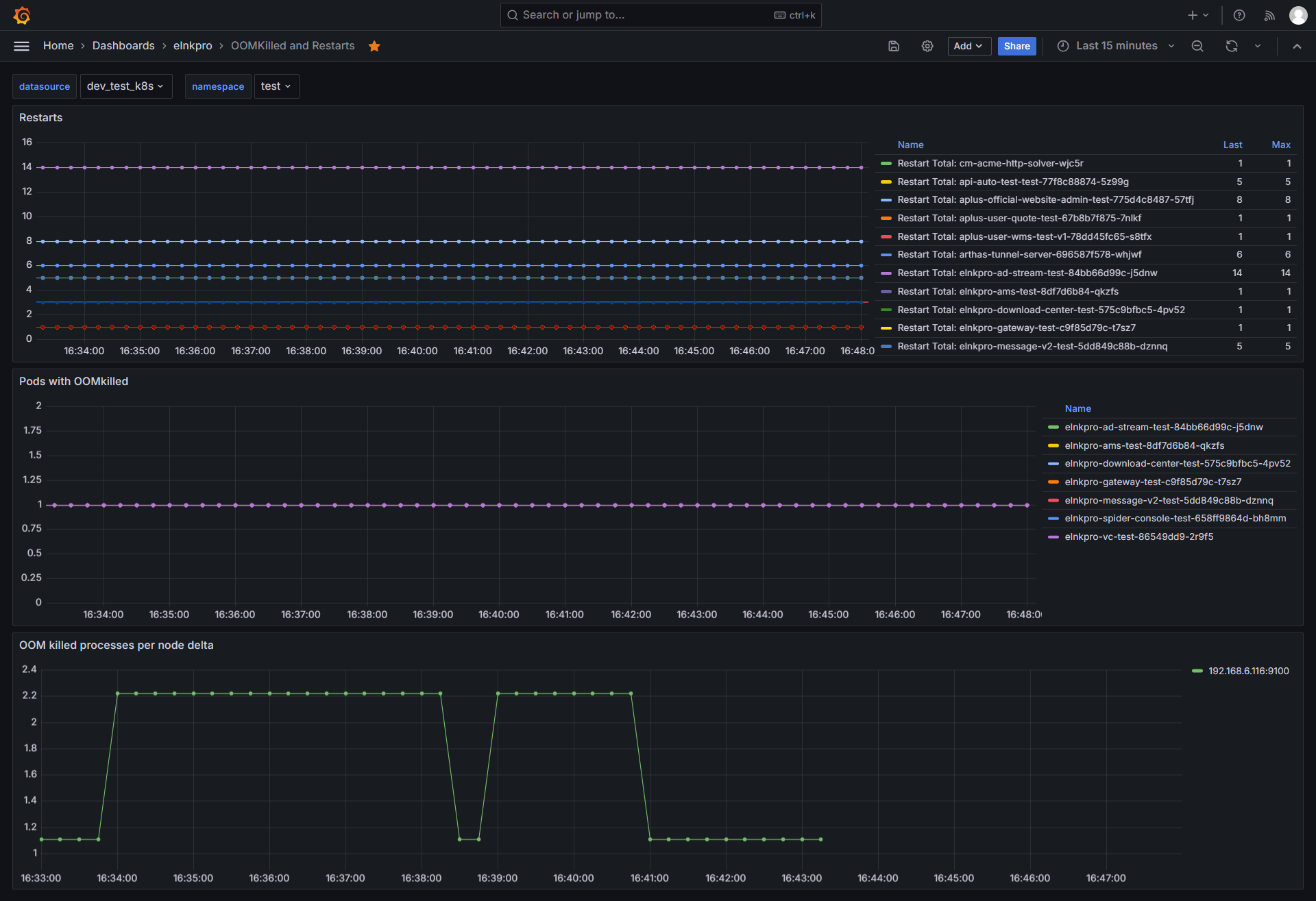
Task: Click the refresh dashboard icon
Action: tap(1232, 46)
